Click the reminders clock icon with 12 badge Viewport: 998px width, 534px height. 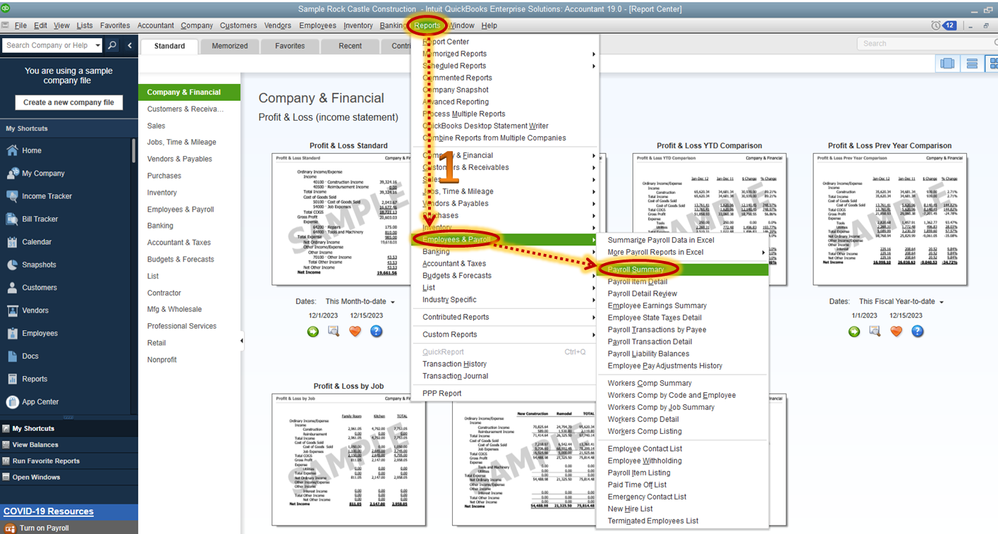pos(944,25)
